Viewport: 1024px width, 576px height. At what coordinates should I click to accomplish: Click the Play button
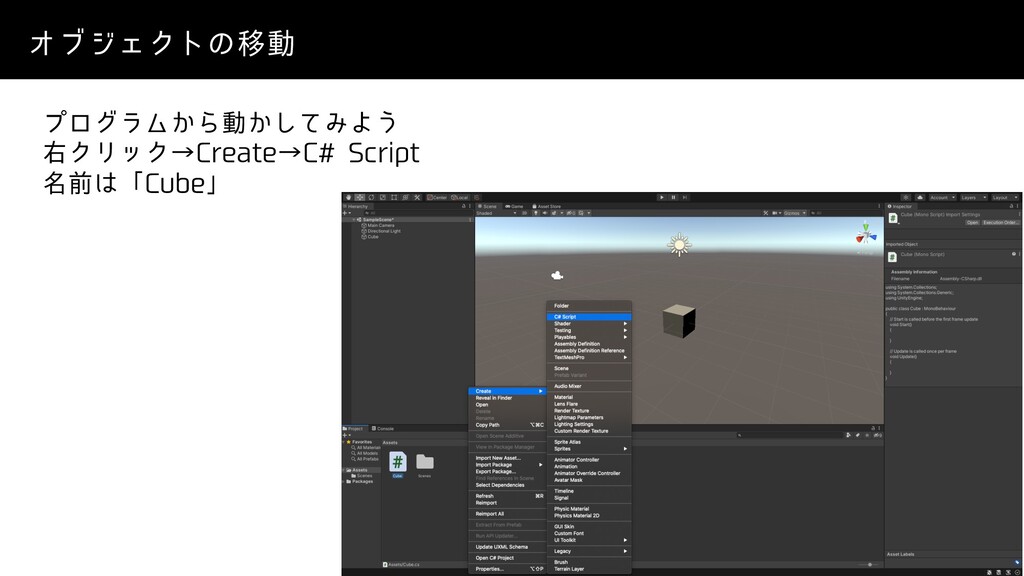coord(662,197)
